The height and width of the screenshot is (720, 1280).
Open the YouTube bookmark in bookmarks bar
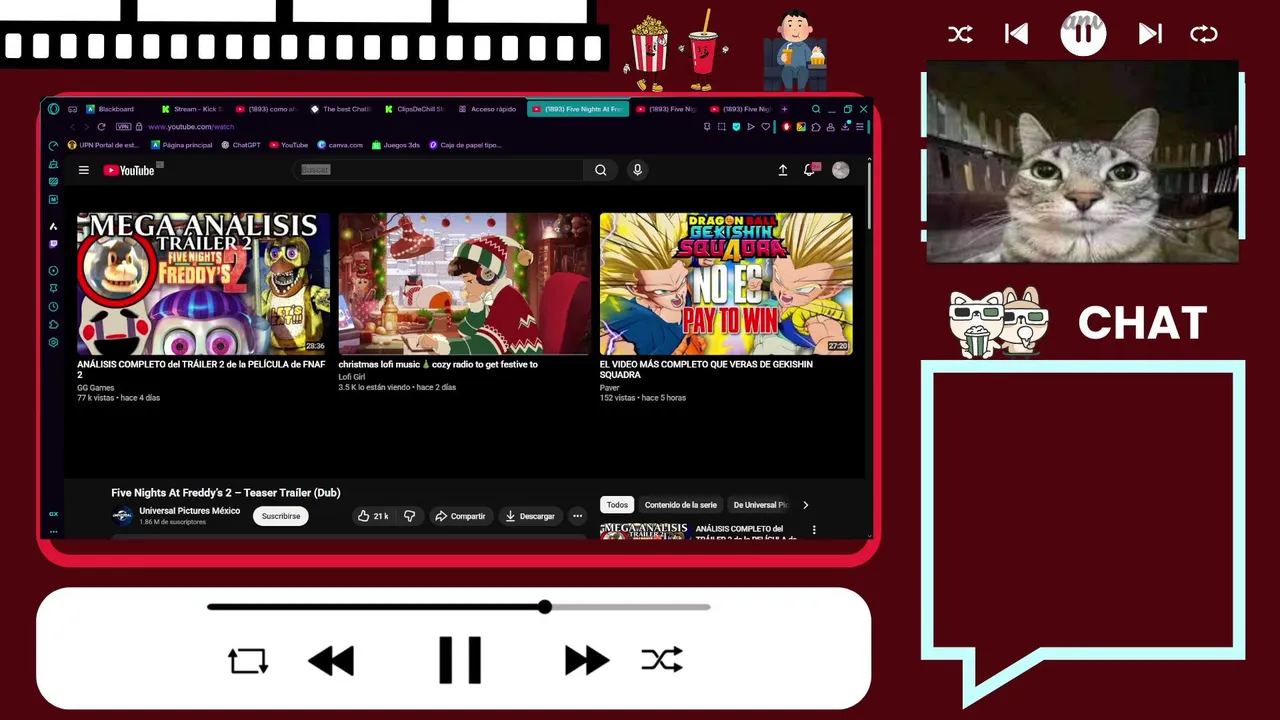(289, 145)
